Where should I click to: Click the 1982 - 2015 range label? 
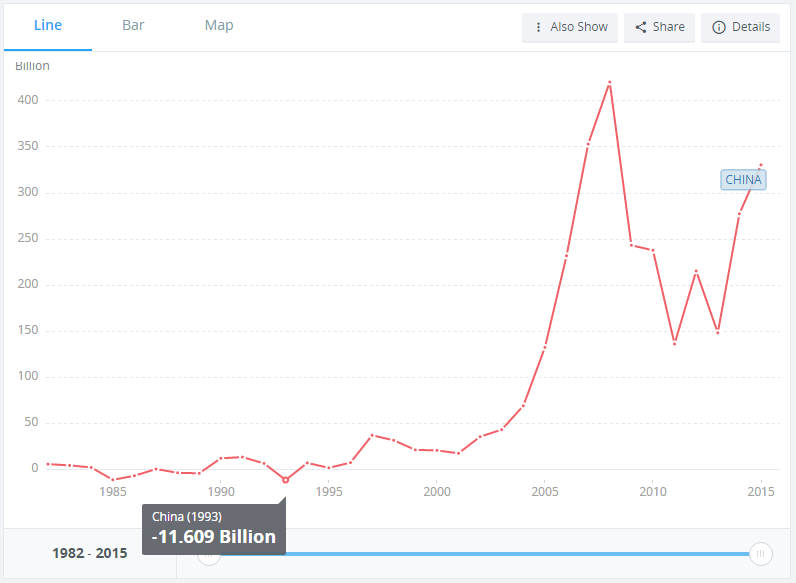(x=90, y=553)
